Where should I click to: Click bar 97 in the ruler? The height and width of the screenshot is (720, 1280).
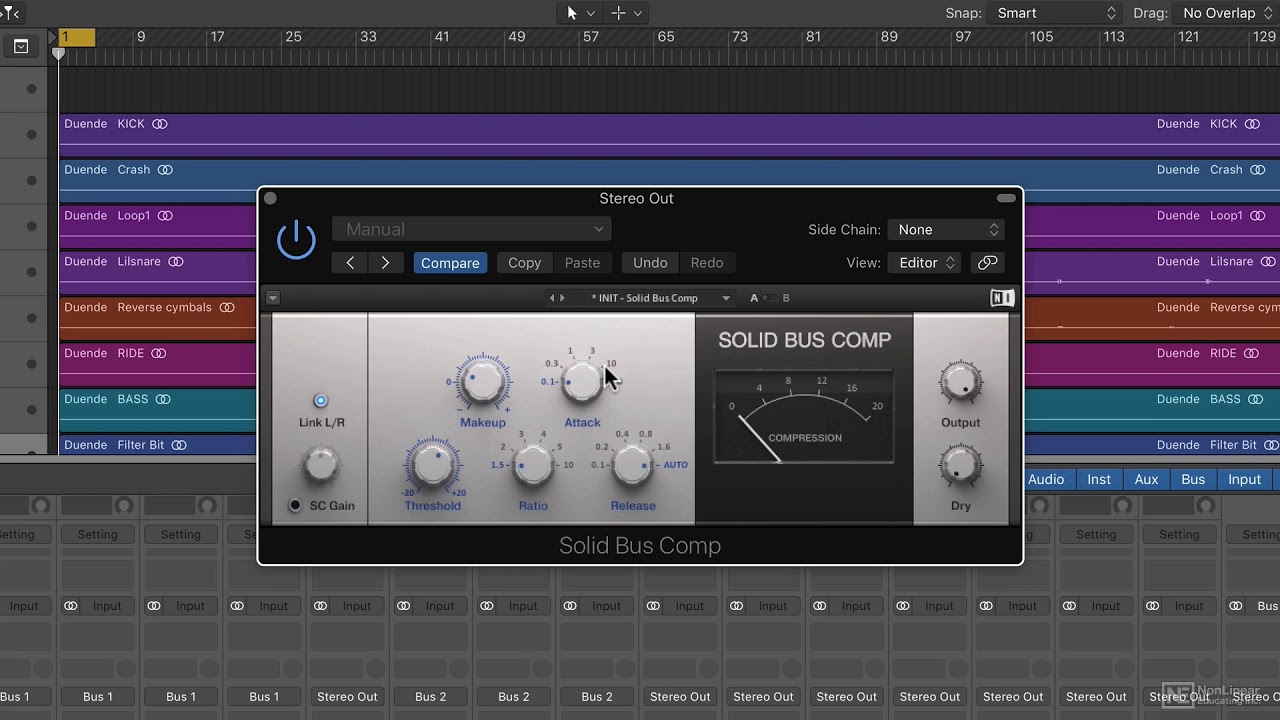click(x=963, y=37)
